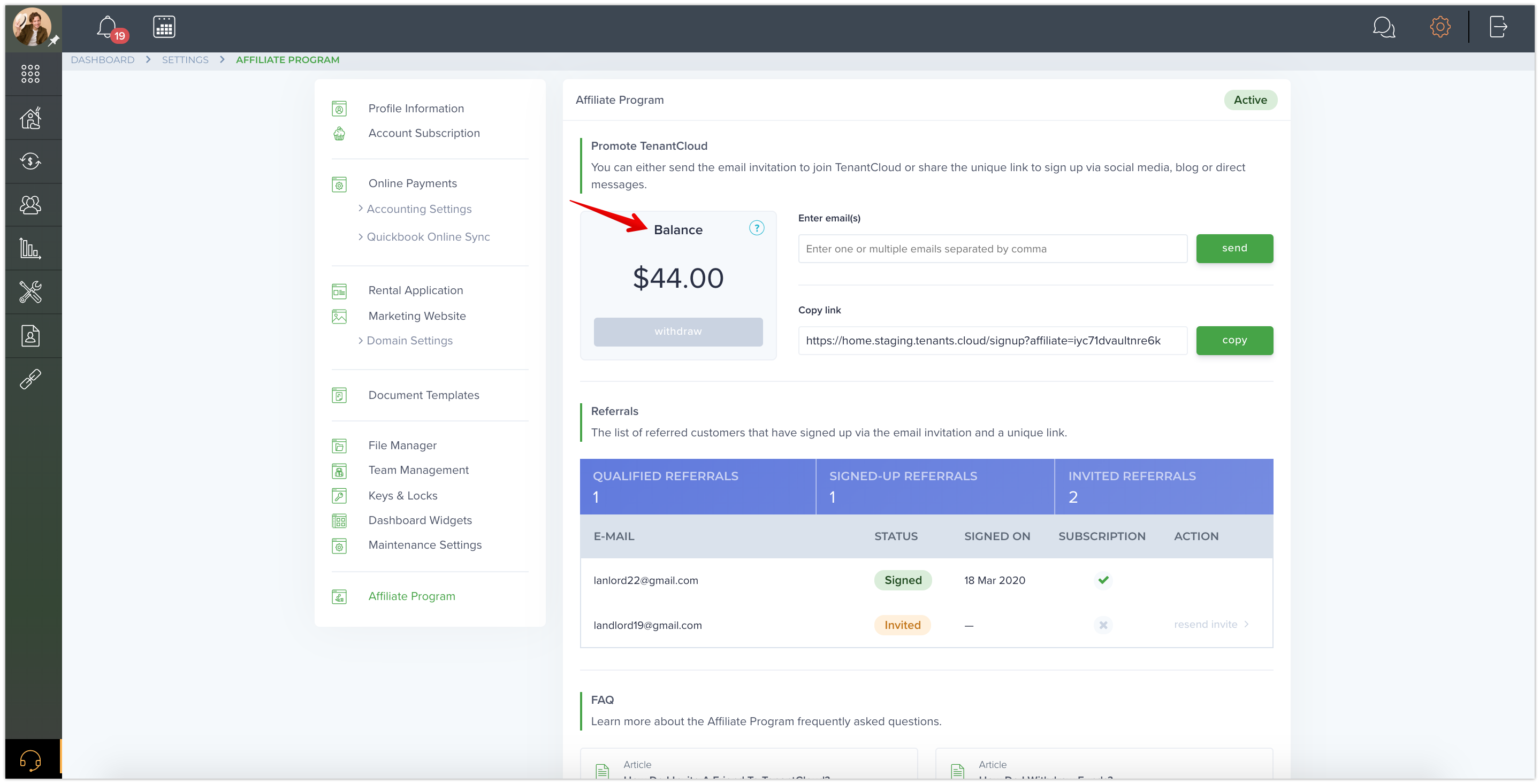Go to Settings breadcrumb

(x=185, y=60)
